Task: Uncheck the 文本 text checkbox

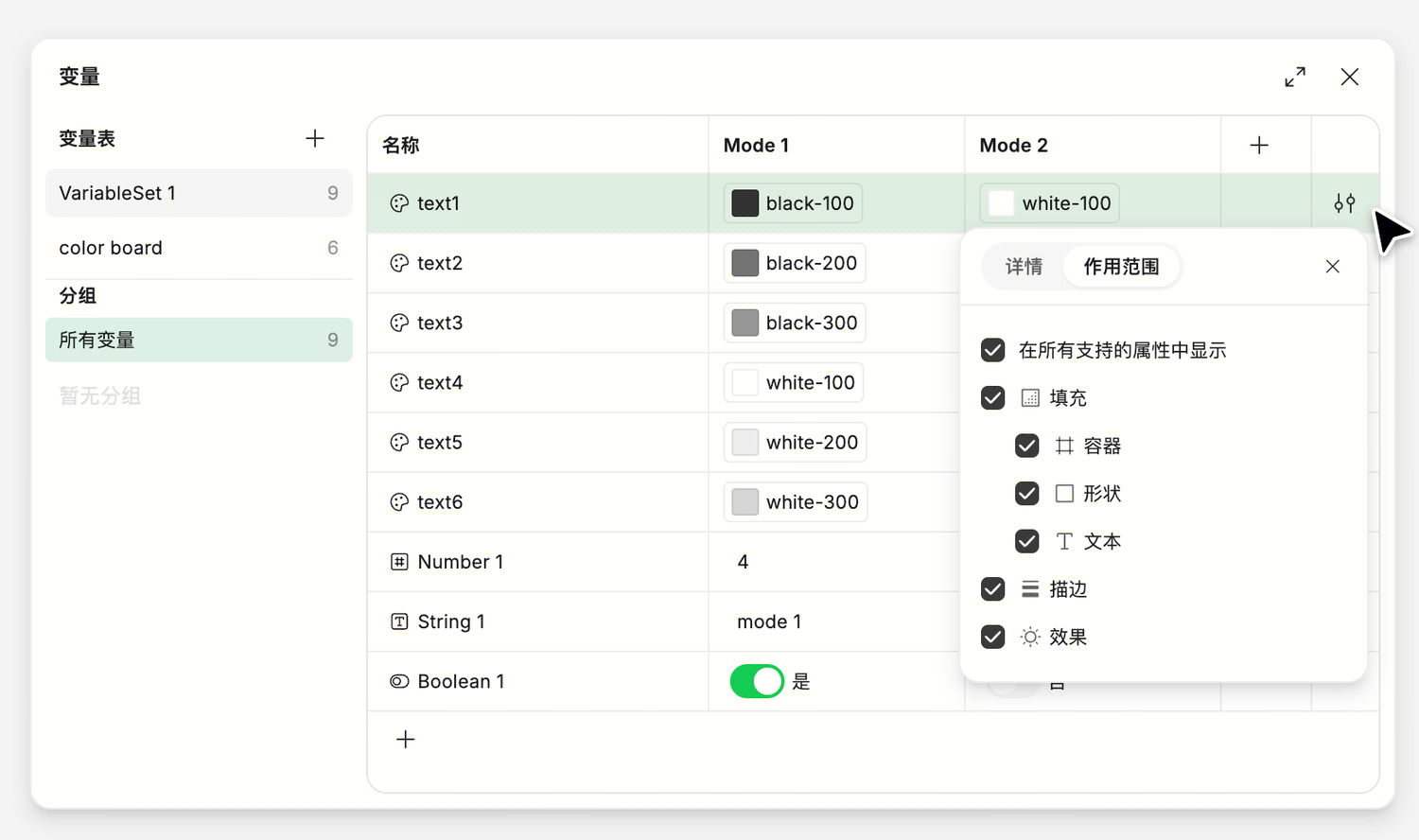Action: coord(1026,541)
